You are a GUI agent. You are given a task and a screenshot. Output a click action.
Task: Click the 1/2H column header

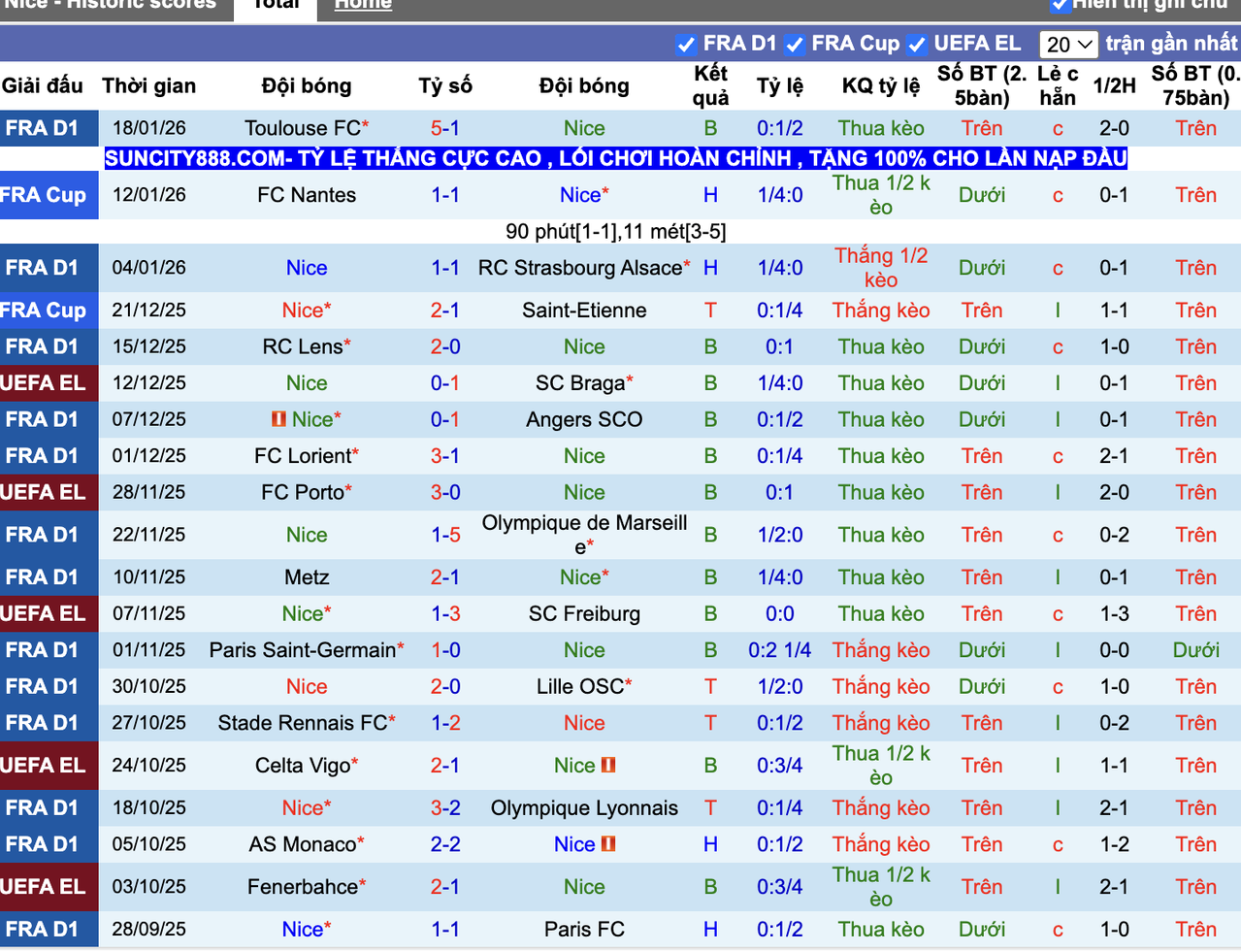[1114, 85]
